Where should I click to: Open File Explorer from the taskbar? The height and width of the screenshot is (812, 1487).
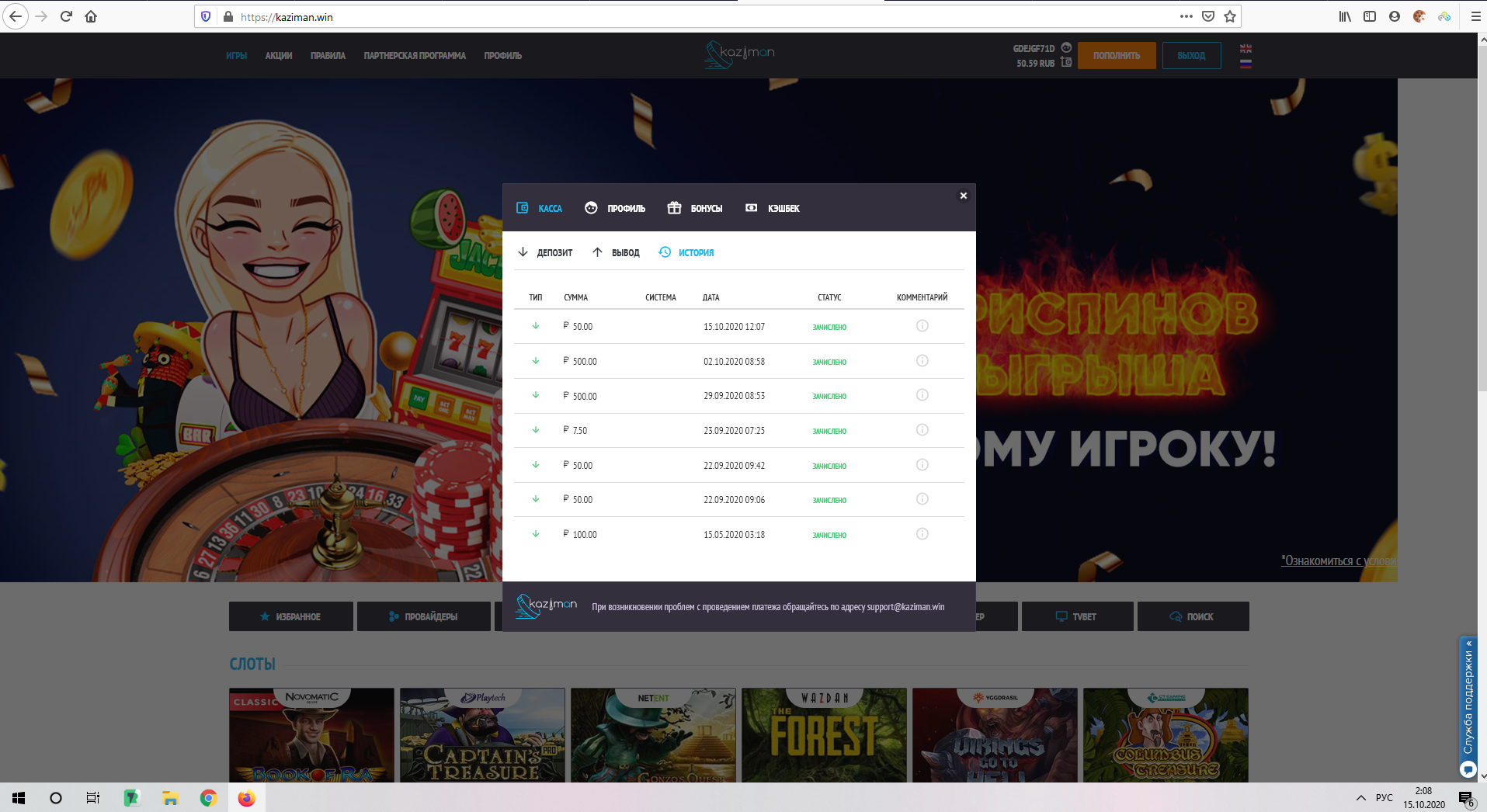(x=170, y=797)
